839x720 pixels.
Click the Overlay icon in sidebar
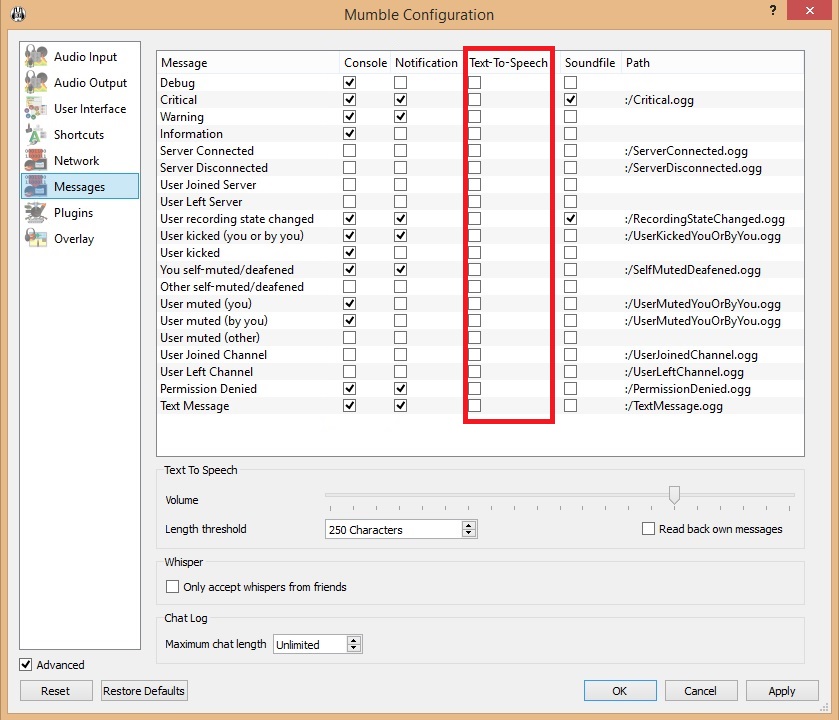coord(36,238)
